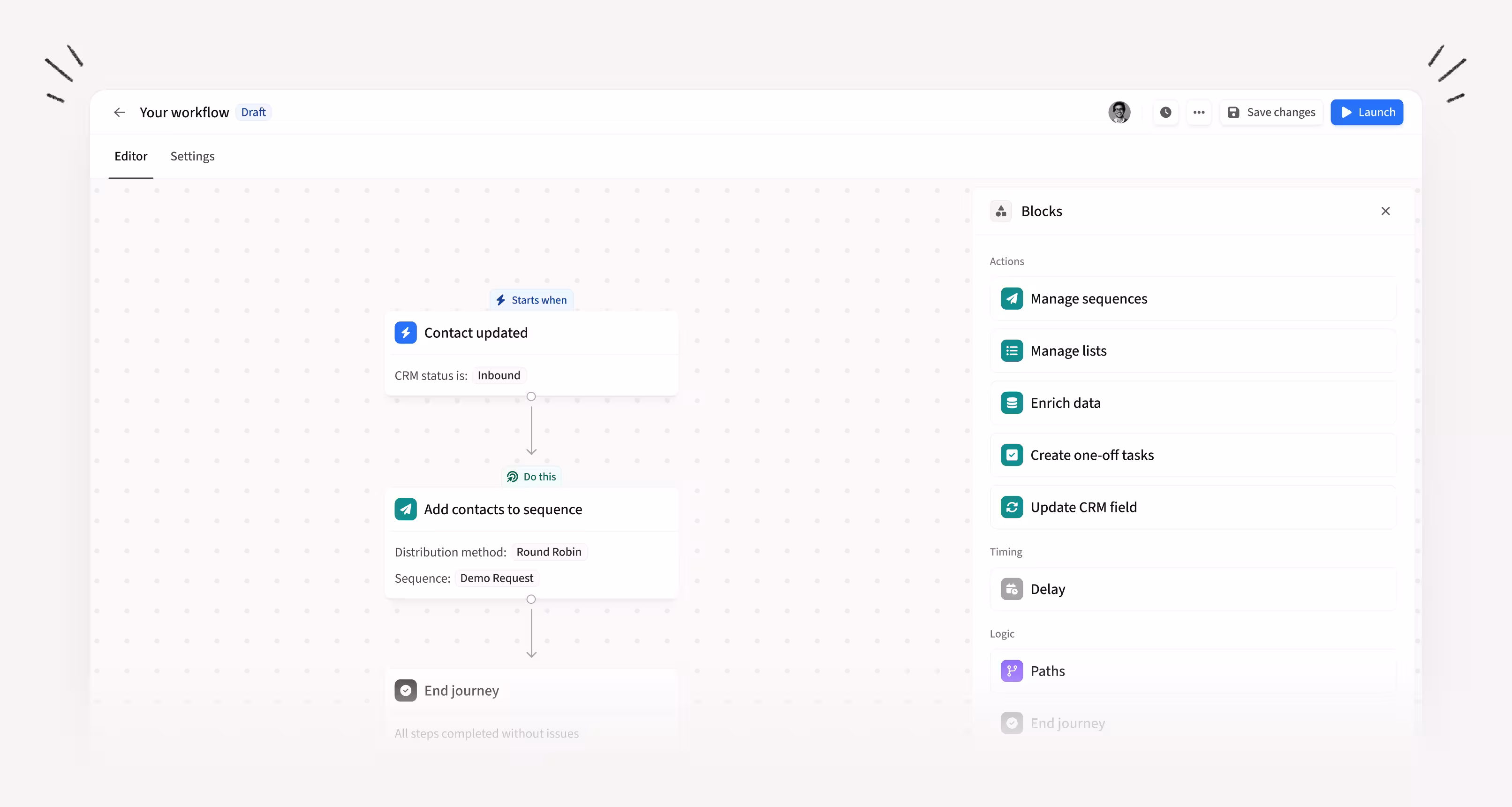Switch to the Settings tab

tap(192, 156)
